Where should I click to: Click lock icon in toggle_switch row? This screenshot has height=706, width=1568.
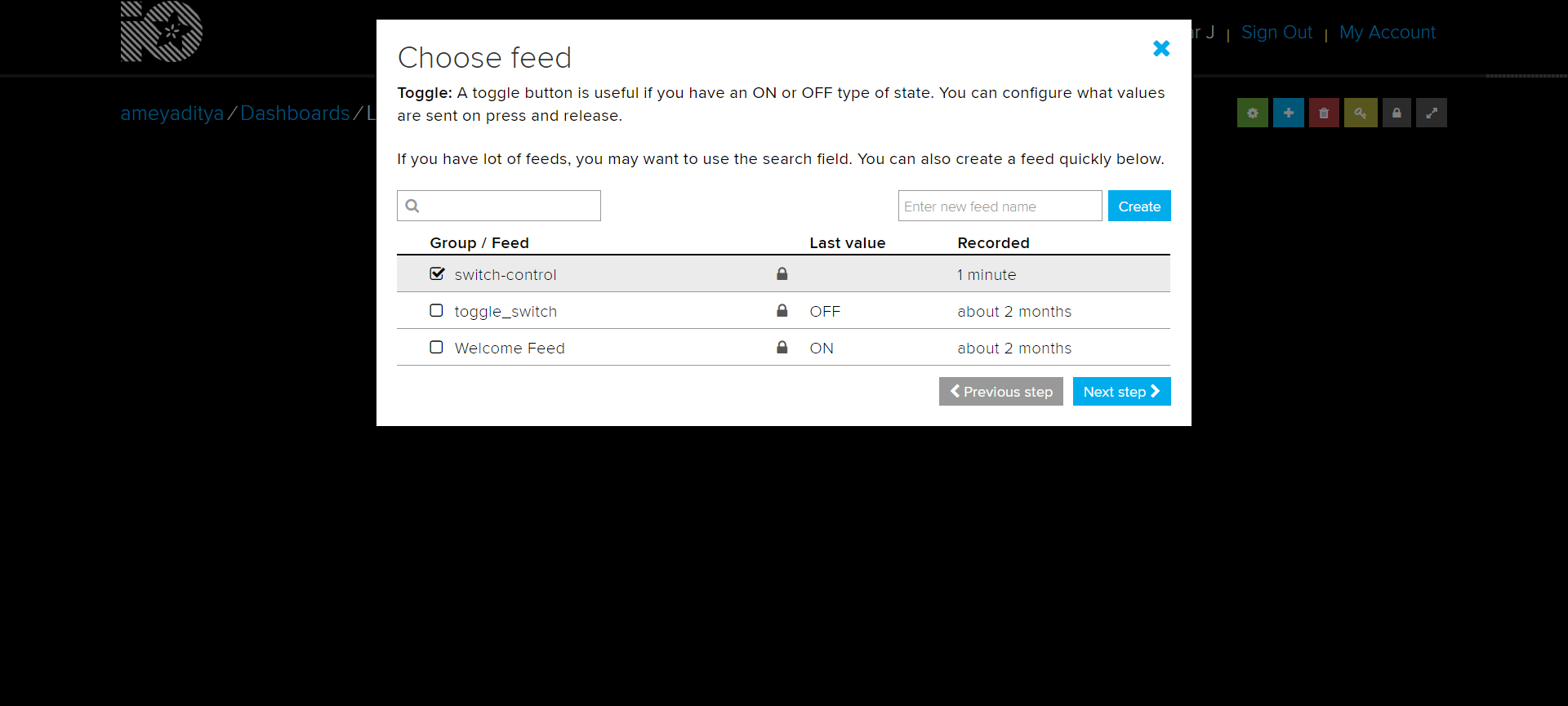point(782,310)
